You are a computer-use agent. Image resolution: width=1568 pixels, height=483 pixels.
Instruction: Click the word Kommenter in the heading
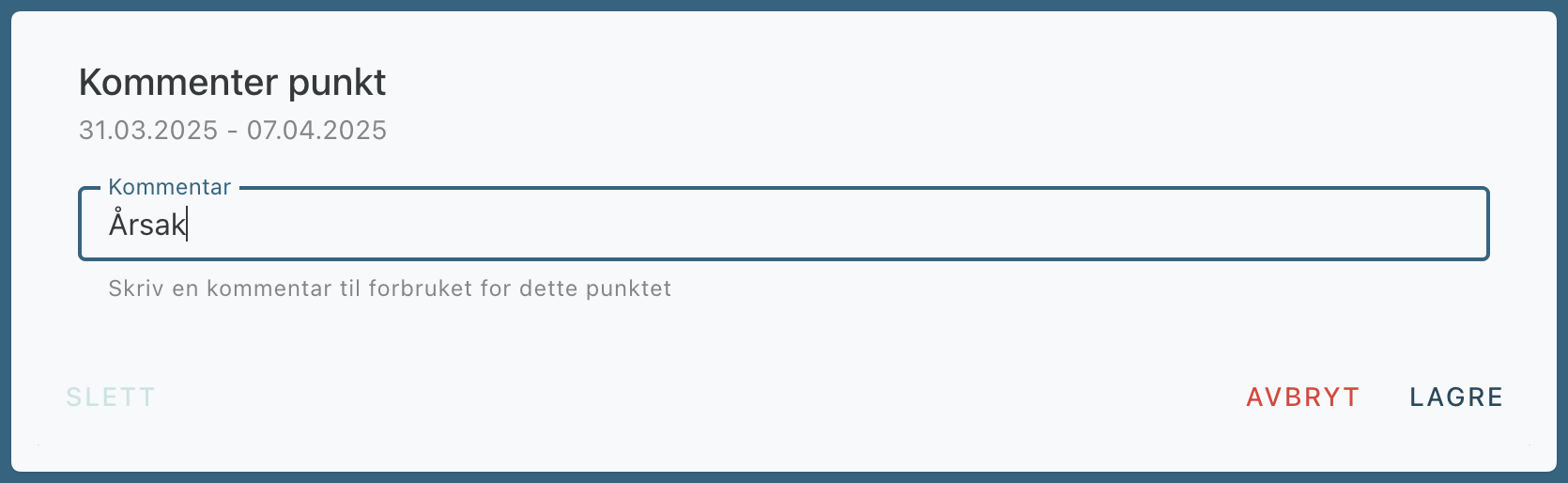click(x=177, y=83)
